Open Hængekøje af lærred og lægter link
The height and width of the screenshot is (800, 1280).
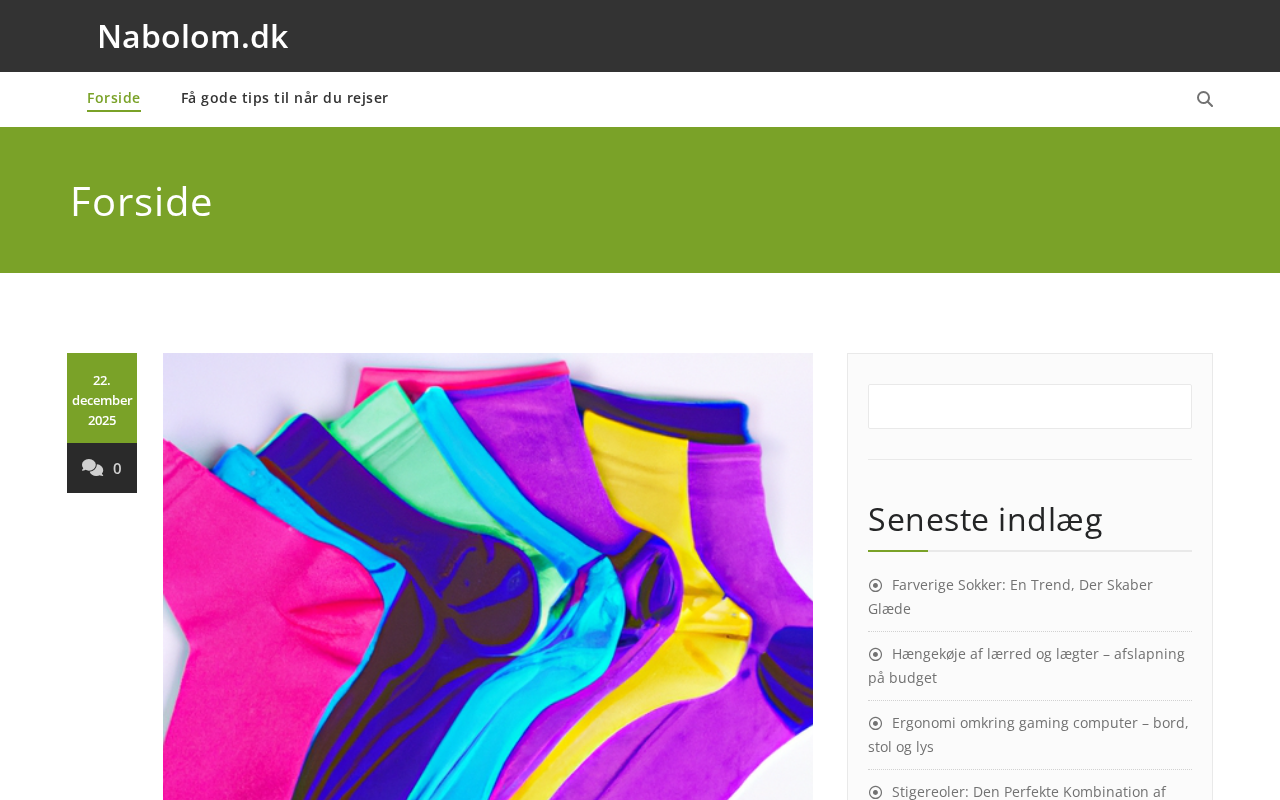(1026, 666)
